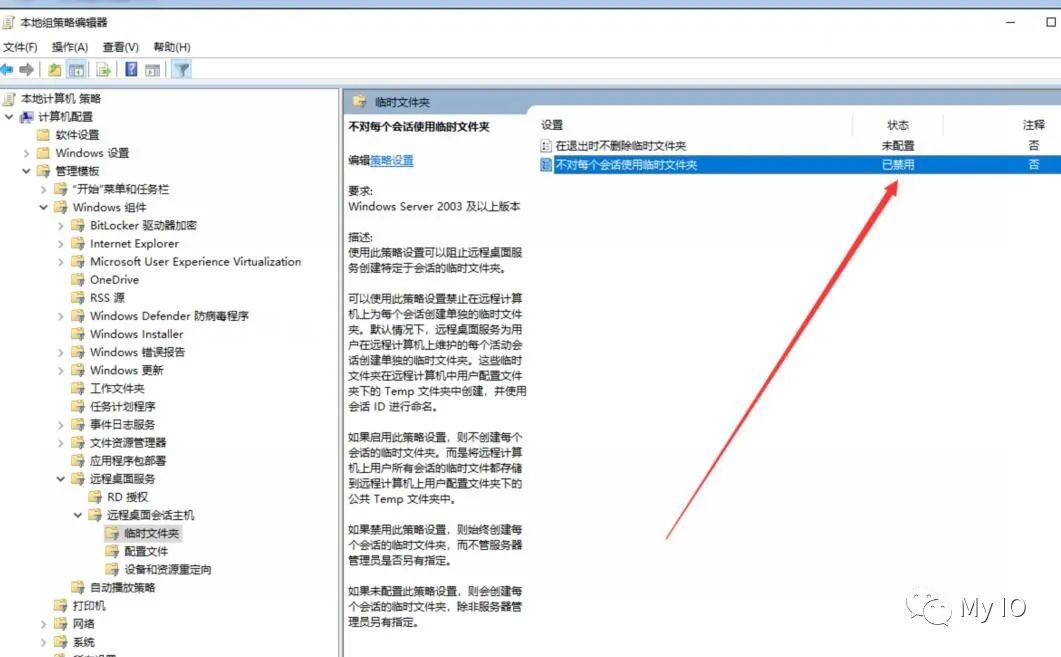Screen dimensions: 1061x657
Task: Expand the BitLocker 驱动器加密 node
Action: tap(61, 225)
